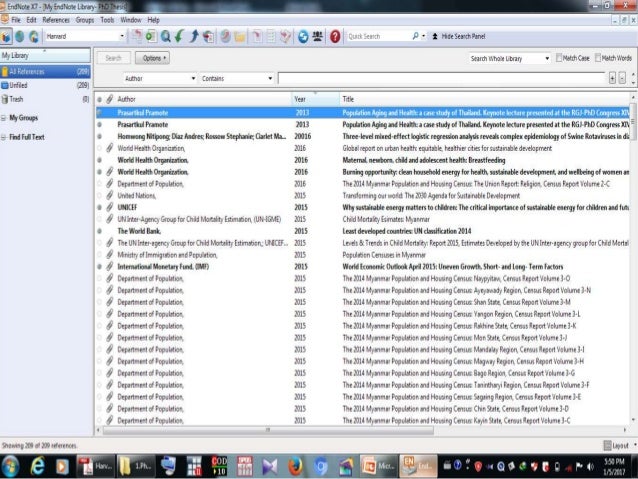
Task: Open the Window menu
Action: coord(131,20)
